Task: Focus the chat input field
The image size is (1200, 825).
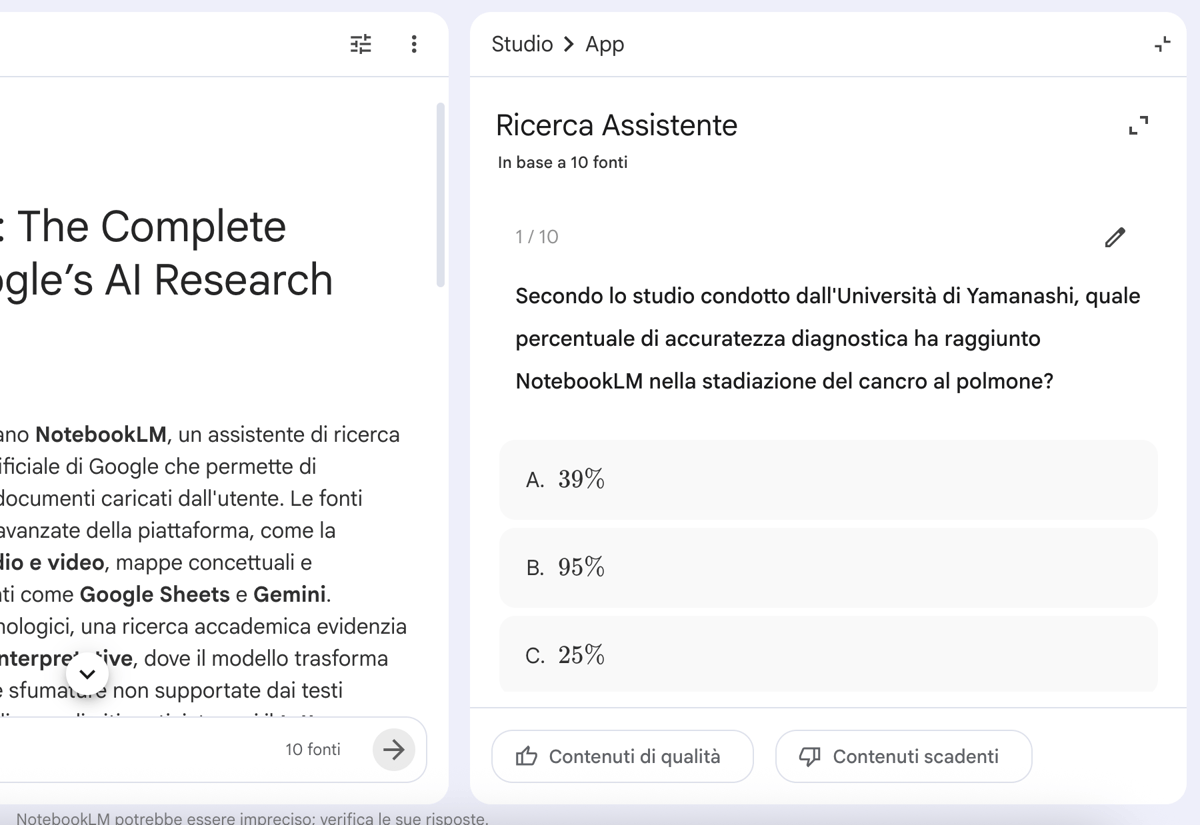Action: click(130, 749)
